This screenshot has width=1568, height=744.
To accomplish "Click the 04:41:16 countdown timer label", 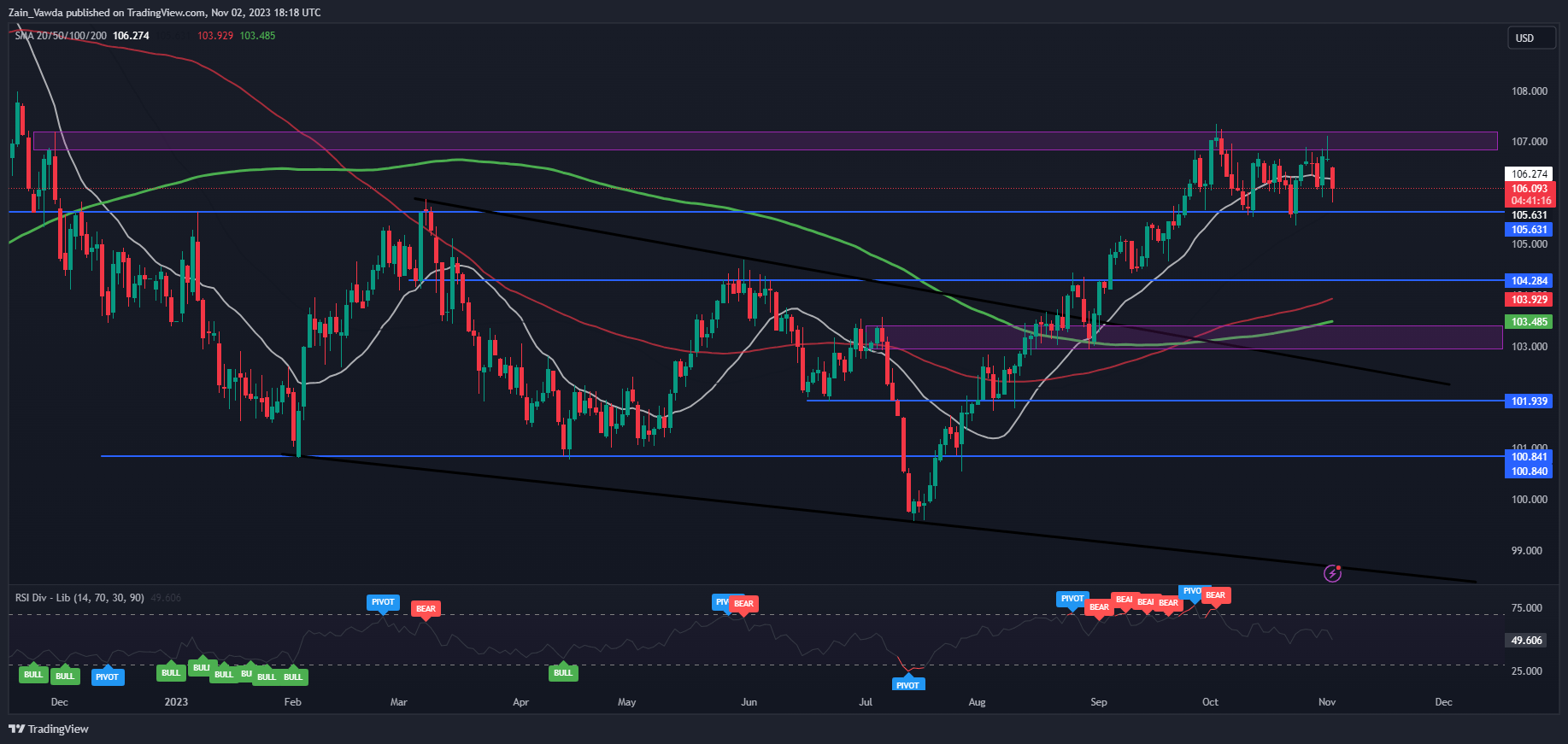I will click(1529, 202).
